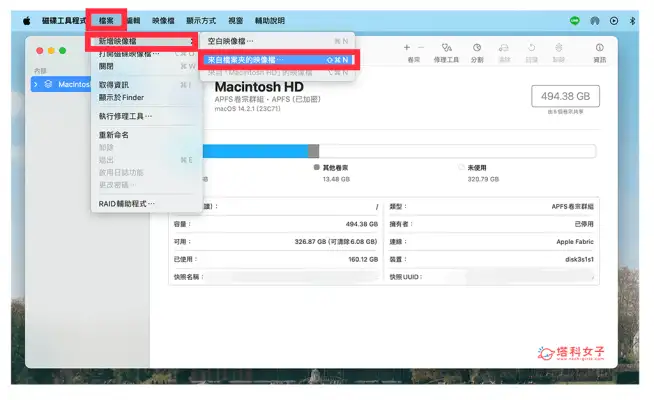Run First Aid (修理工具) from the toolbar
This screenshot has height=400, width=654.
coord(446,48)
